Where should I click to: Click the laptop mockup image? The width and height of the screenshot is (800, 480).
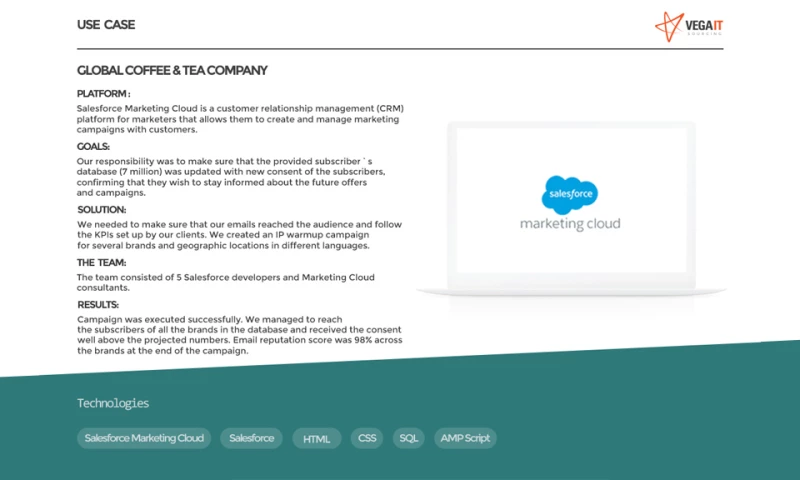pyautogui.click(x=571, y=209)
